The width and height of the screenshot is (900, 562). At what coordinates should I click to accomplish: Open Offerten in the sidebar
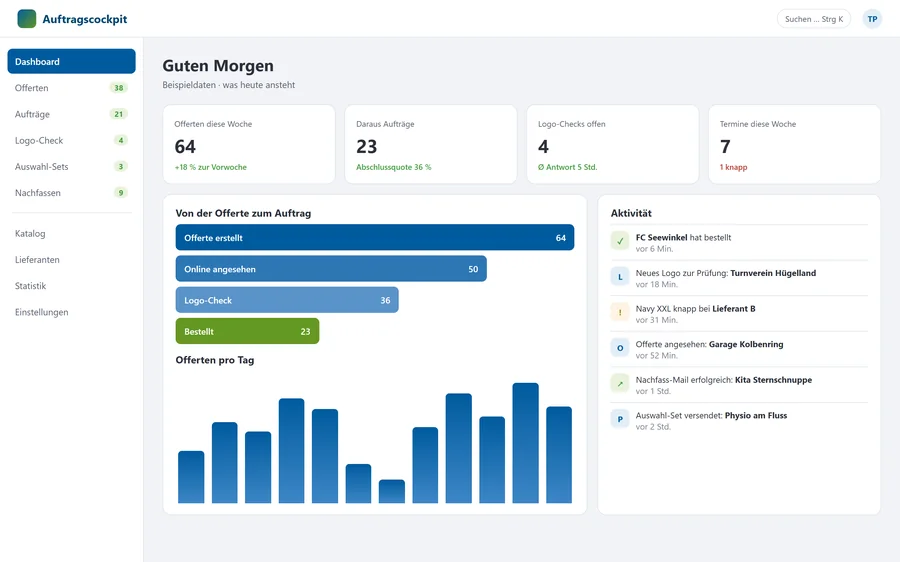[71, 88]
